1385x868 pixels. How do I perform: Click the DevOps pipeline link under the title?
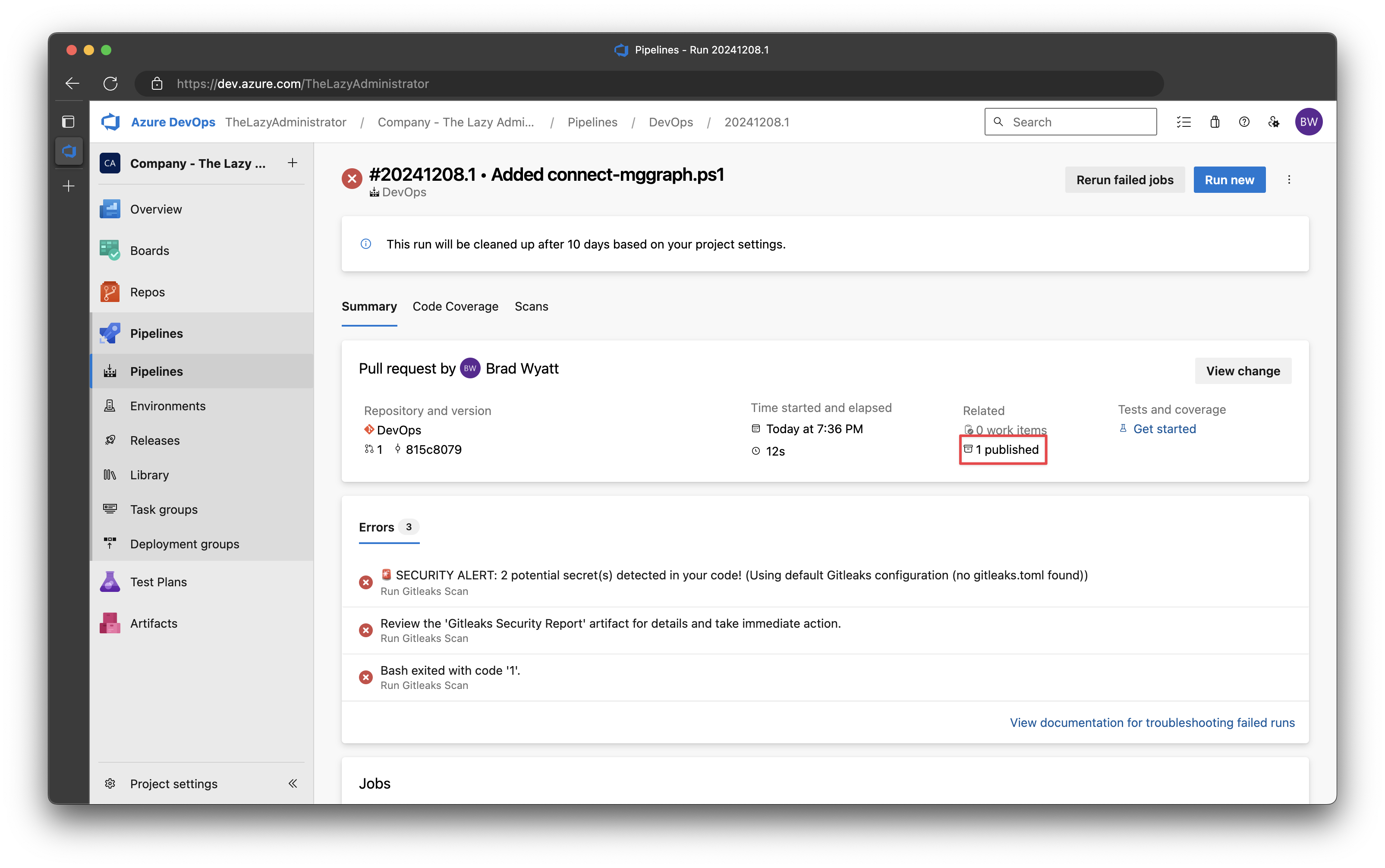point(398,192)
